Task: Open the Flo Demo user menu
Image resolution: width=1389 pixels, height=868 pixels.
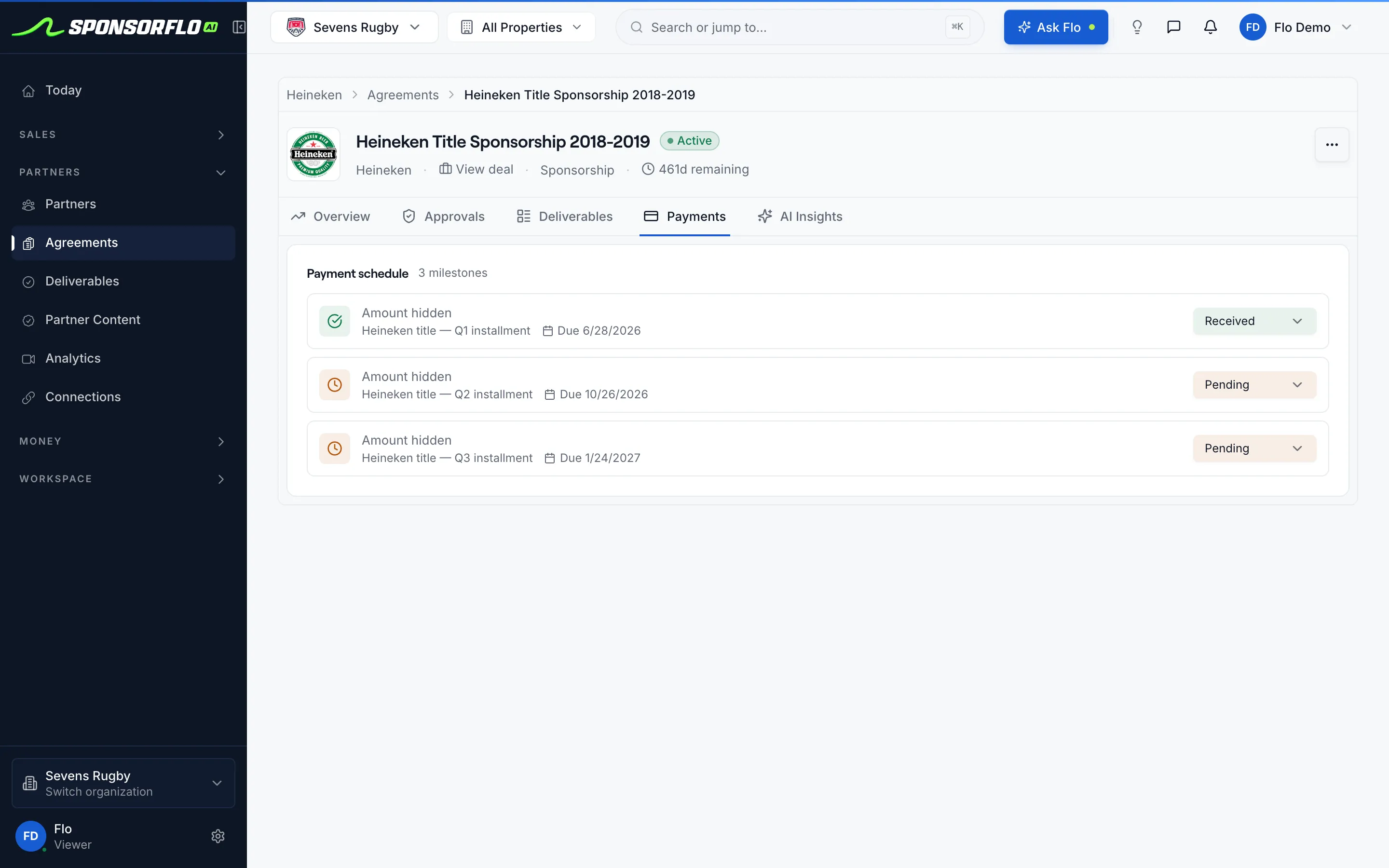Action: [x=1296, y=27]
